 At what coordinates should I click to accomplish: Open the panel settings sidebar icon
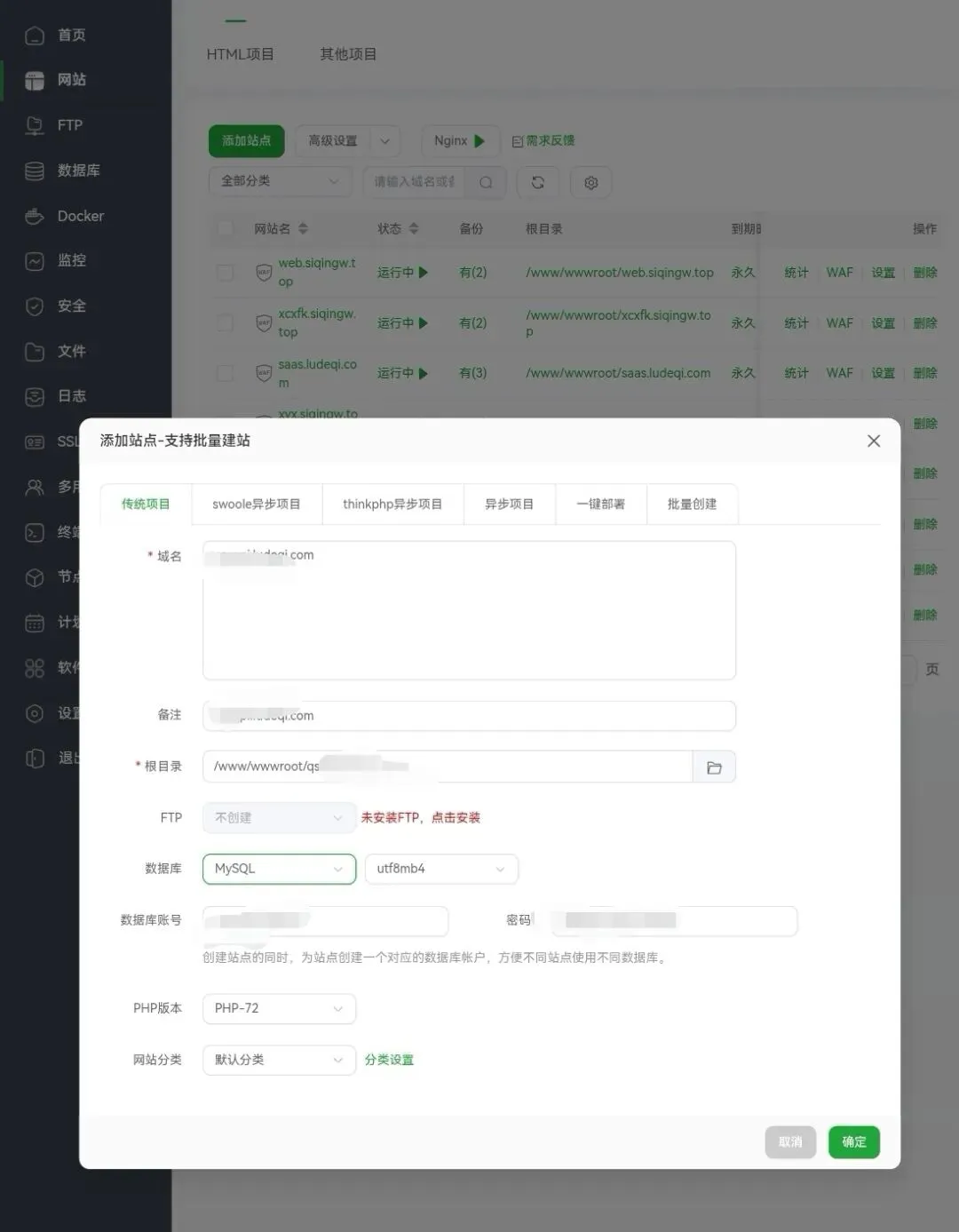[35, 713]
